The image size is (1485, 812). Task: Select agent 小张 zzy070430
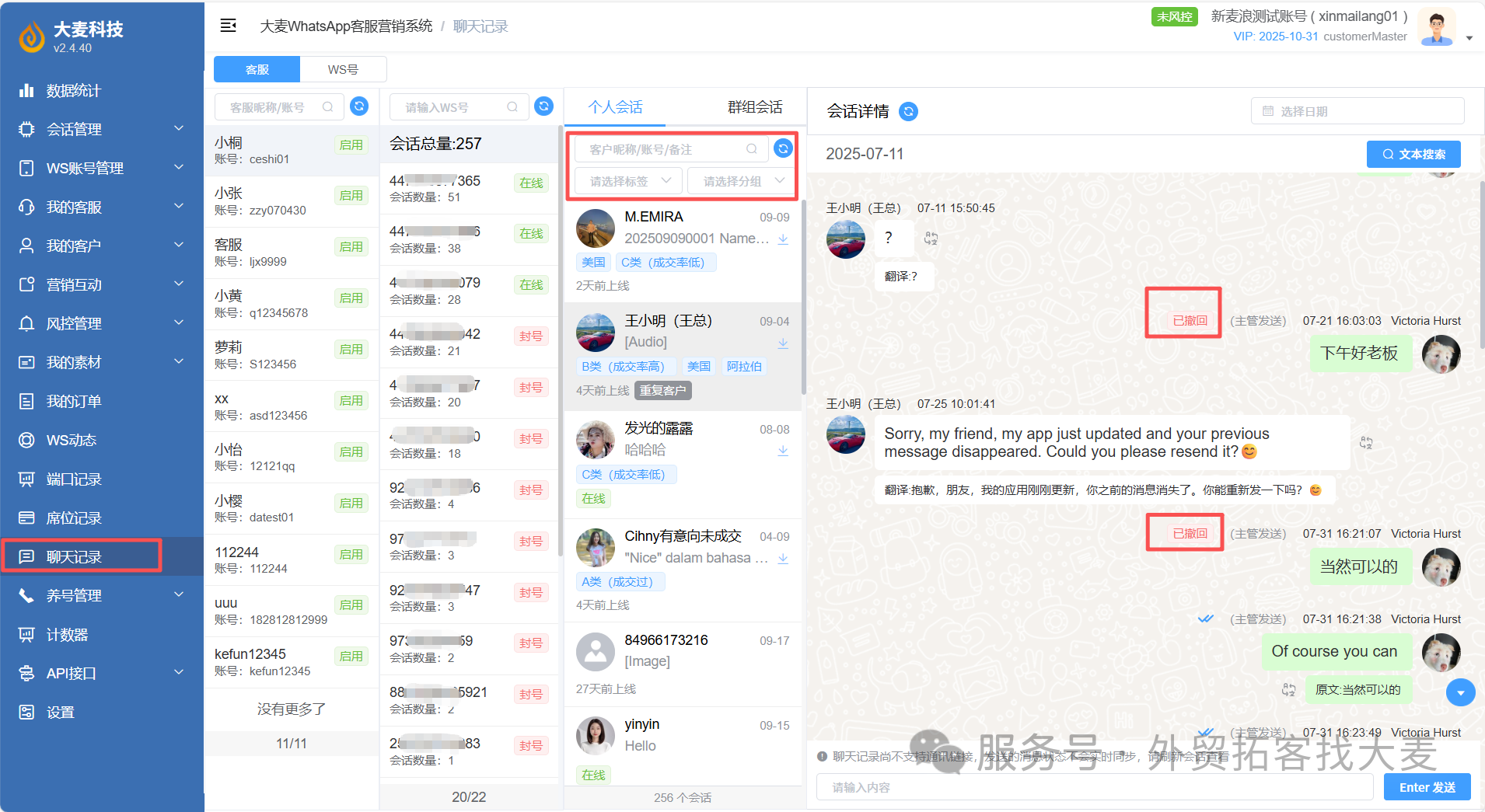(x=292, y=201)
